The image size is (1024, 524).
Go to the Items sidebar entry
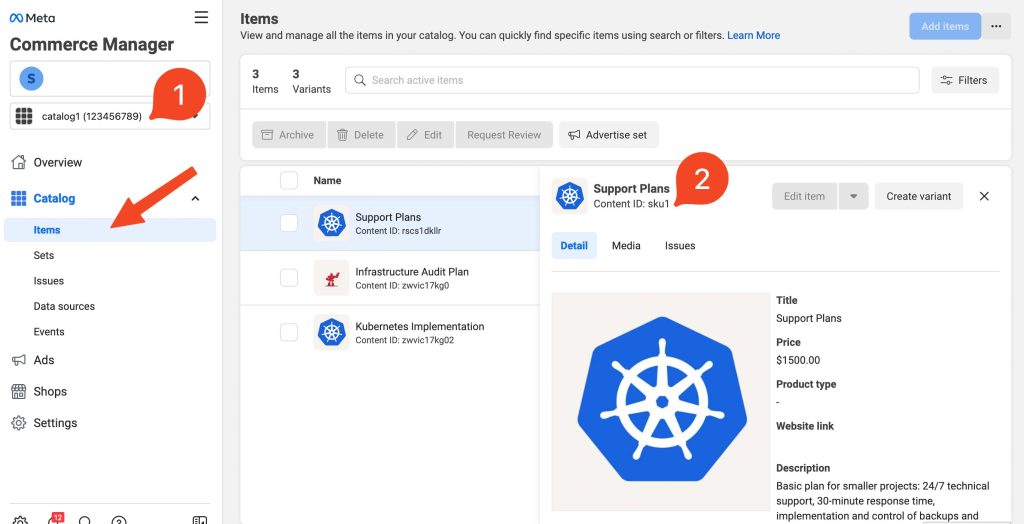(110, 230)
